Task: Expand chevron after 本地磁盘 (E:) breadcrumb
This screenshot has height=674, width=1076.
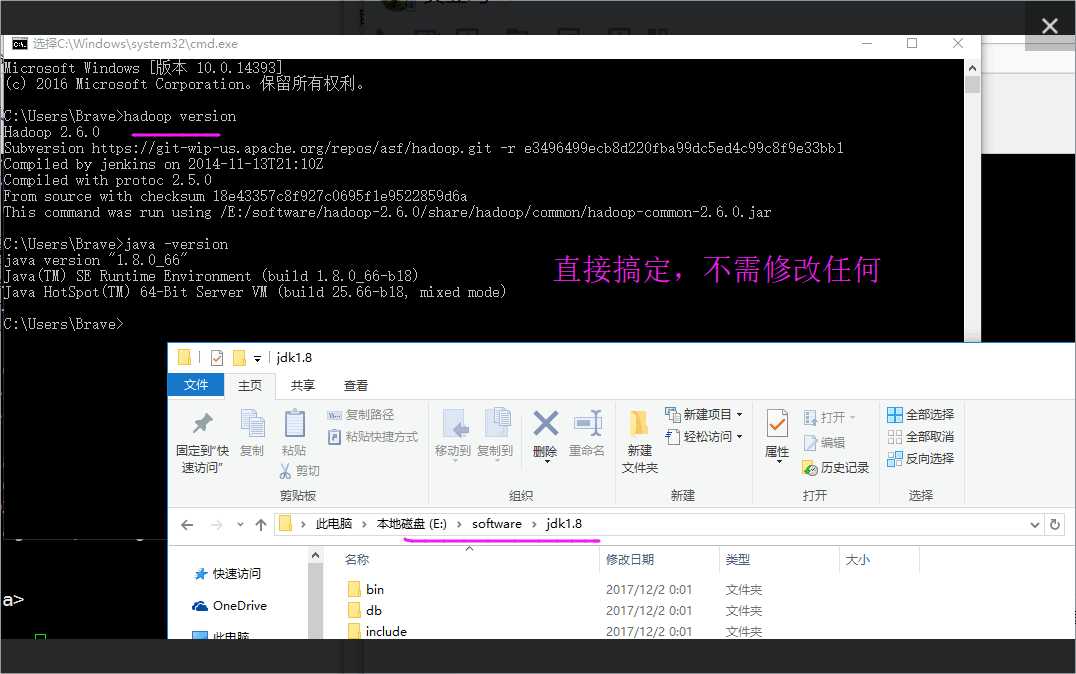Action: coord(459,524)
